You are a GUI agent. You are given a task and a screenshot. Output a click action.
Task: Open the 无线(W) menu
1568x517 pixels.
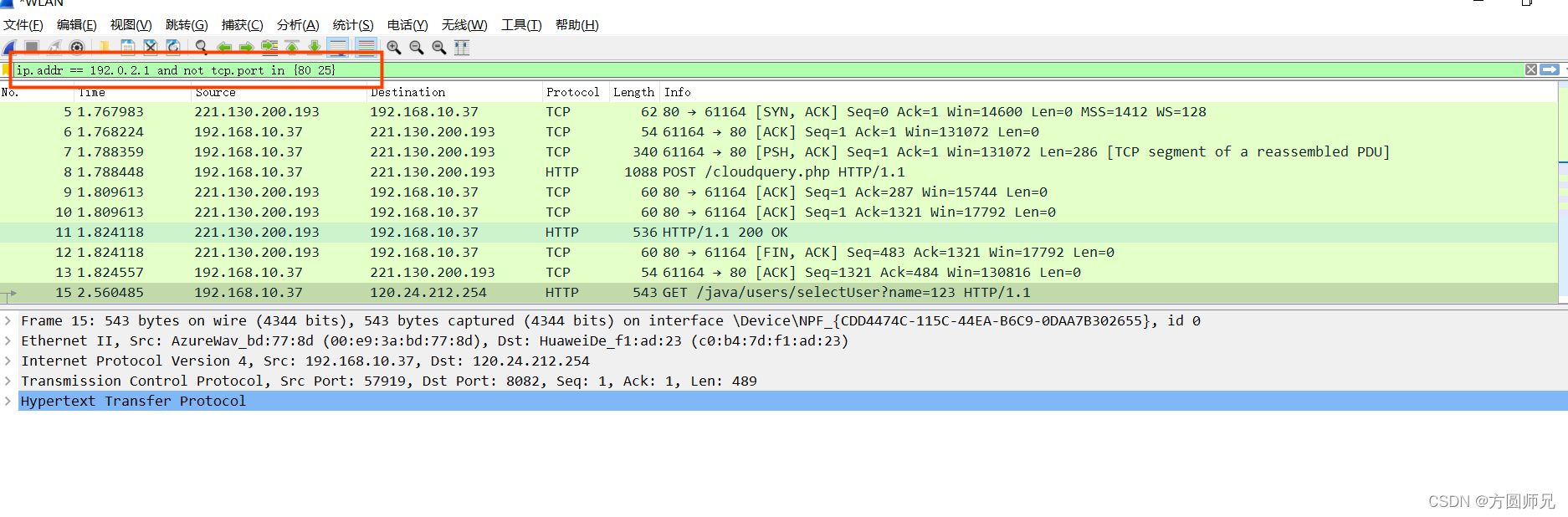click(464, 25)
